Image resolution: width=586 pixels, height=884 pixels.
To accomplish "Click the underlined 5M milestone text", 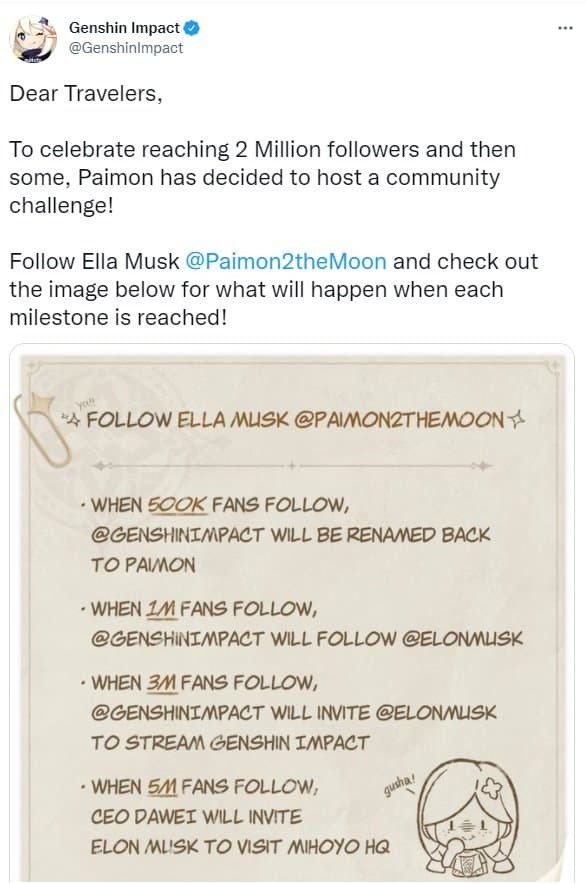I will (162, 786).
